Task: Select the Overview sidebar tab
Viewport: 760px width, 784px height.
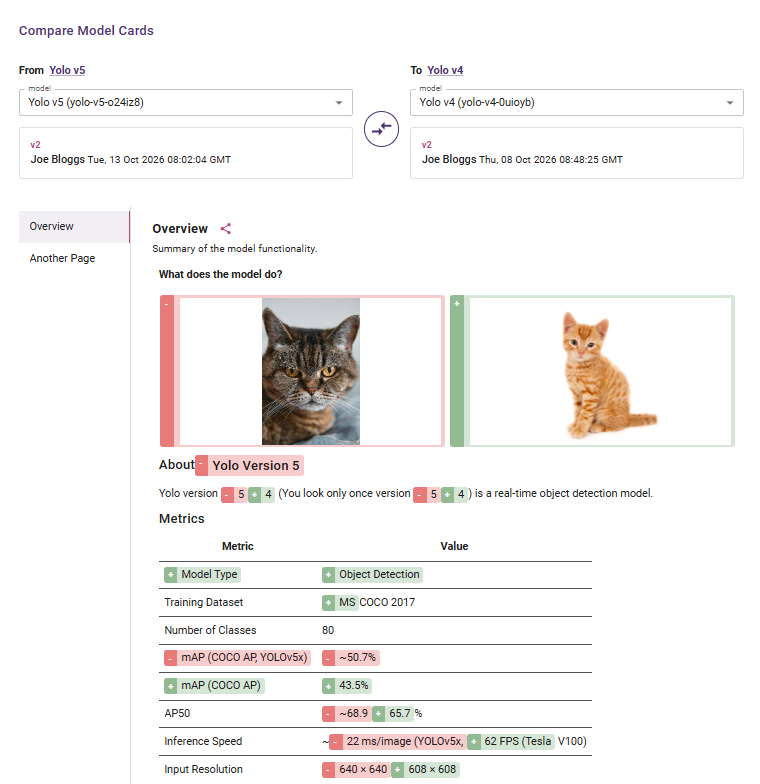Action: (74, 226)
